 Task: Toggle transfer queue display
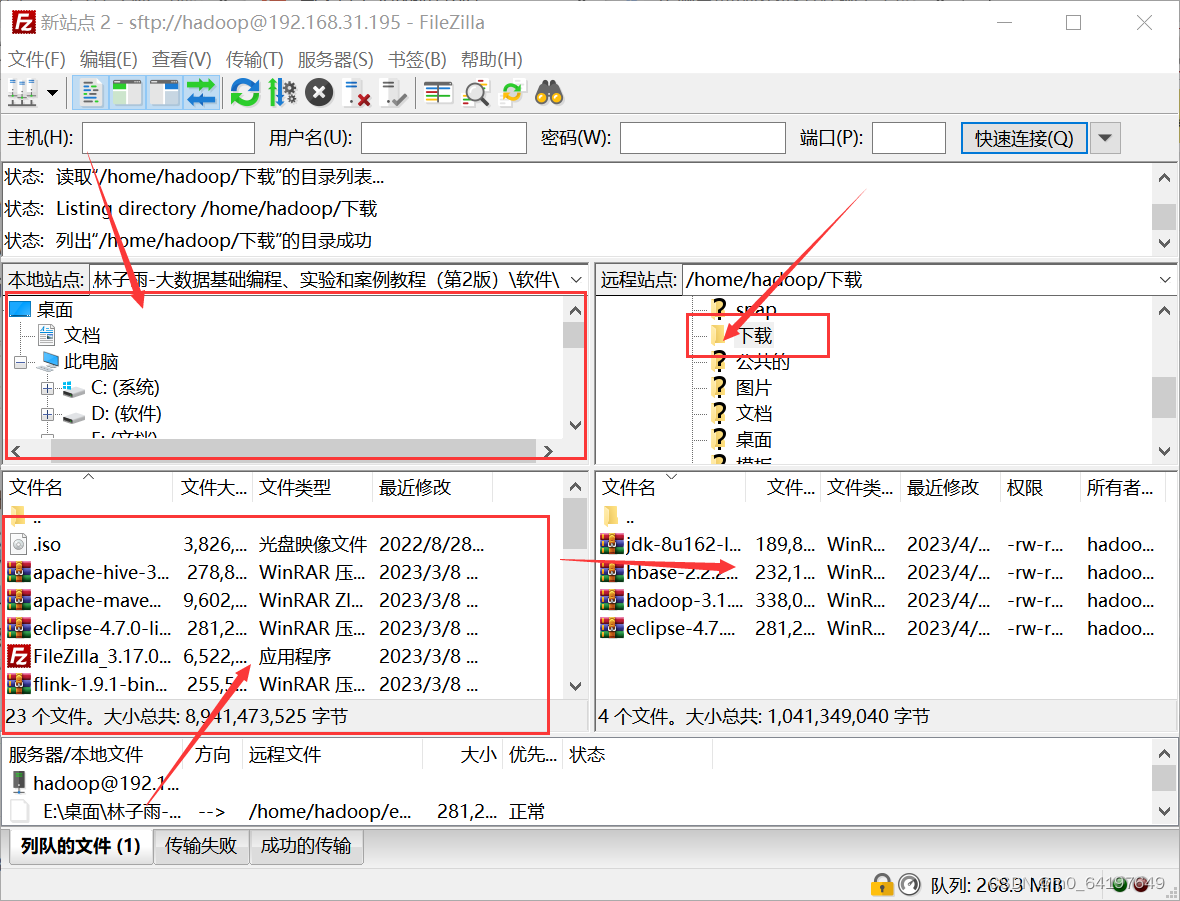201,93
